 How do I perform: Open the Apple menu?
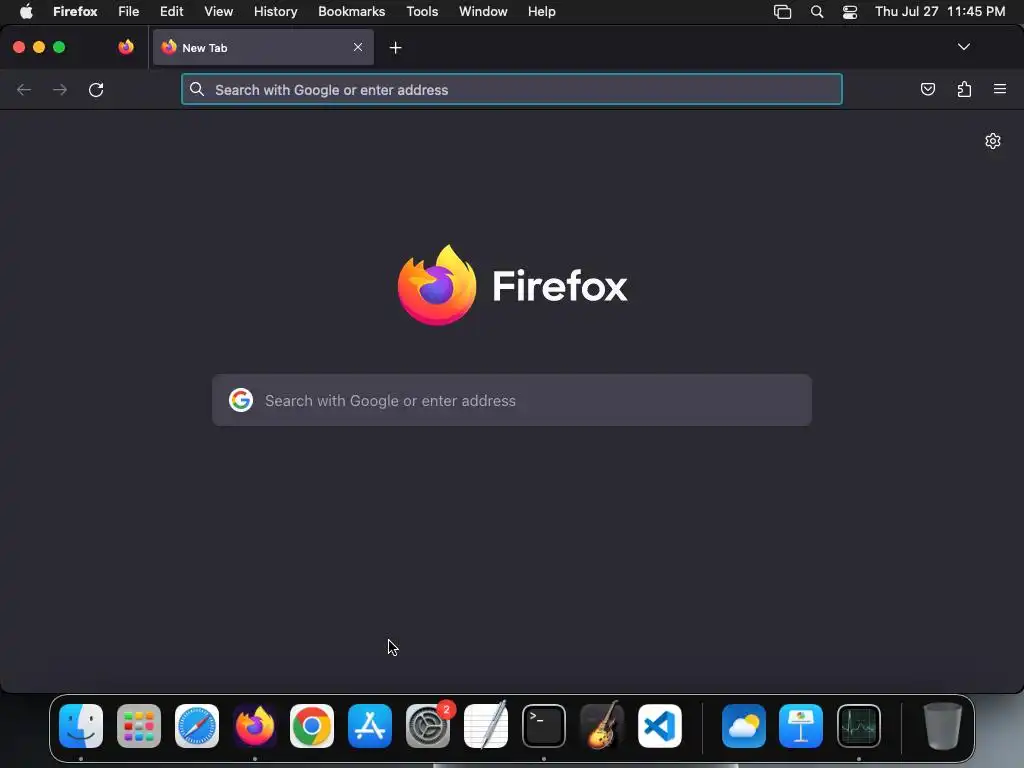(26, 12)
